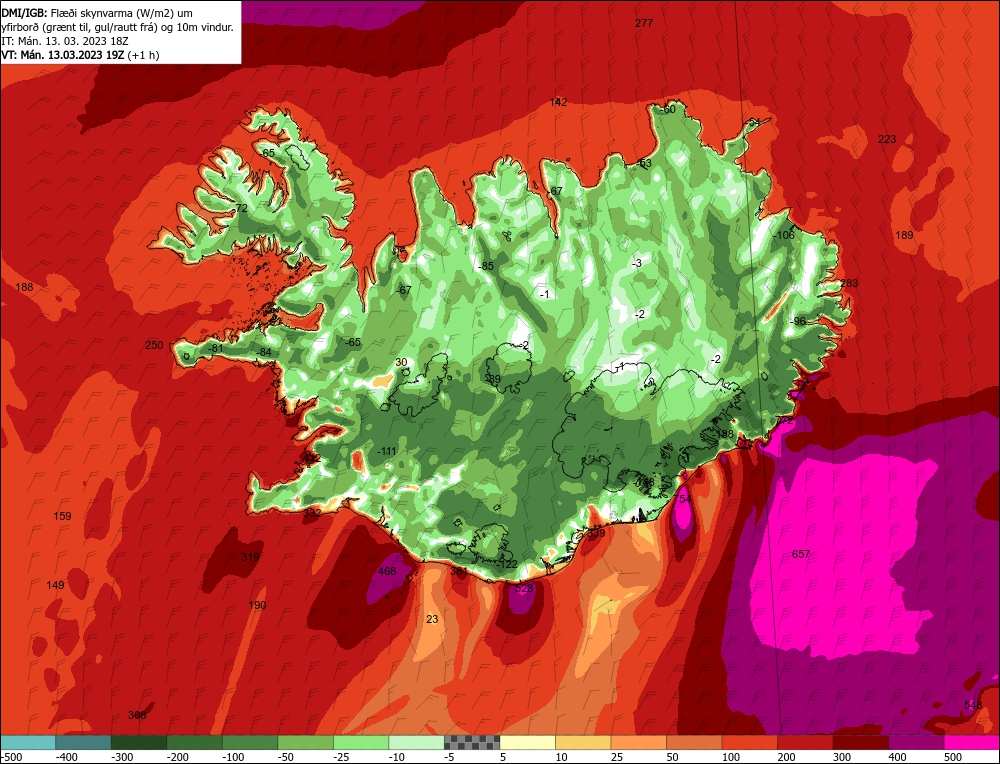Click the checkered legend swatch between -5 and 5

(472, 742)
